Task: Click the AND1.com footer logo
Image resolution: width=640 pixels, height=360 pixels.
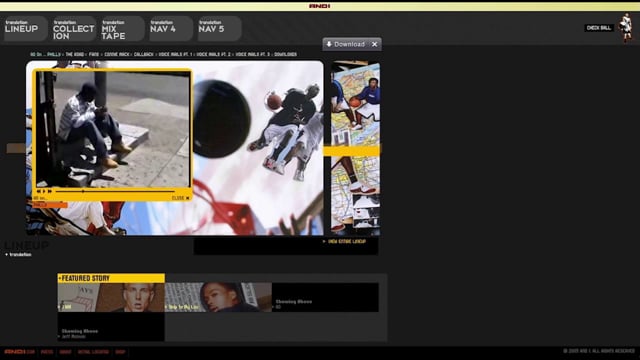Action: (19, 352)
